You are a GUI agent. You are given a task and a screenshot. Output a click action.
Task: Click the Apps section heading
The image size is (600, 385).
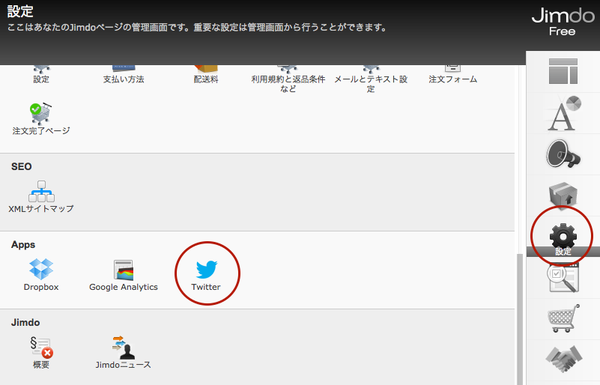point(23,245)
